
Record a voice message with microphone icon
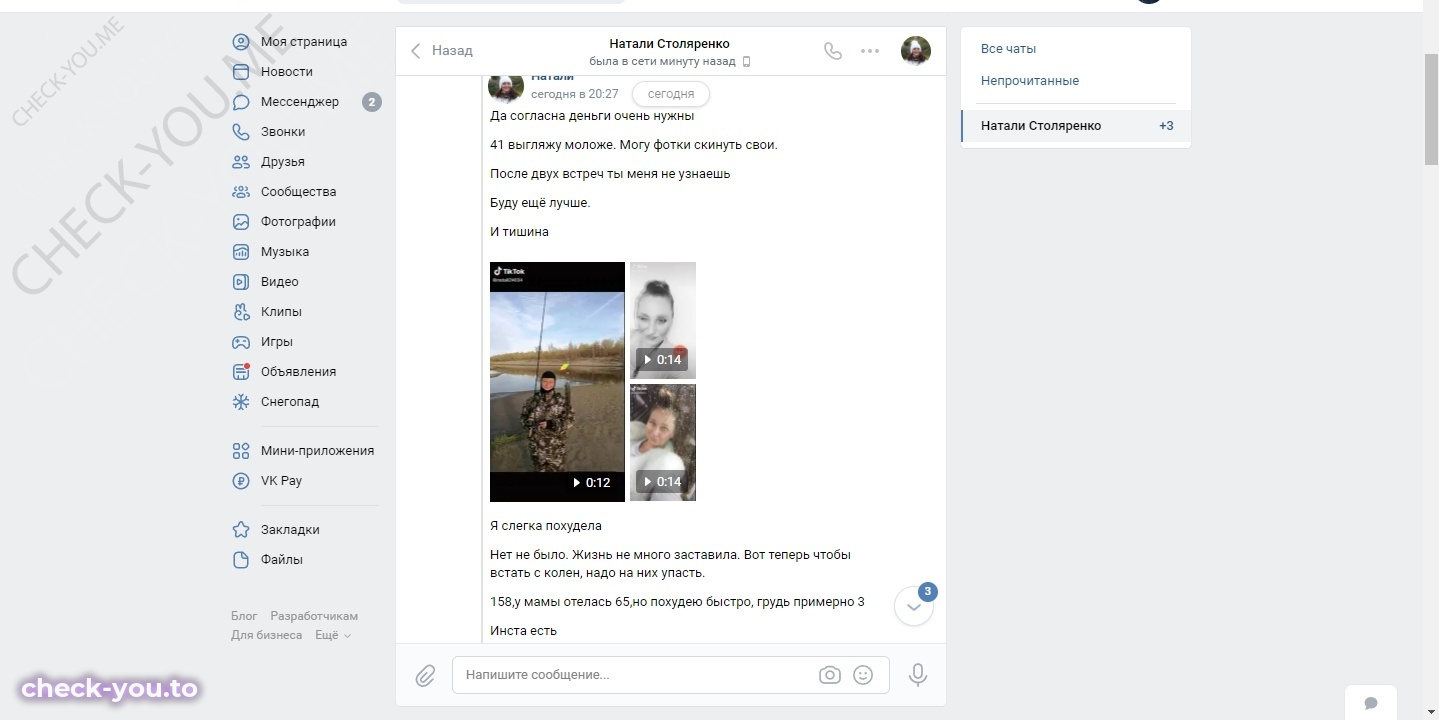(918, 675)
